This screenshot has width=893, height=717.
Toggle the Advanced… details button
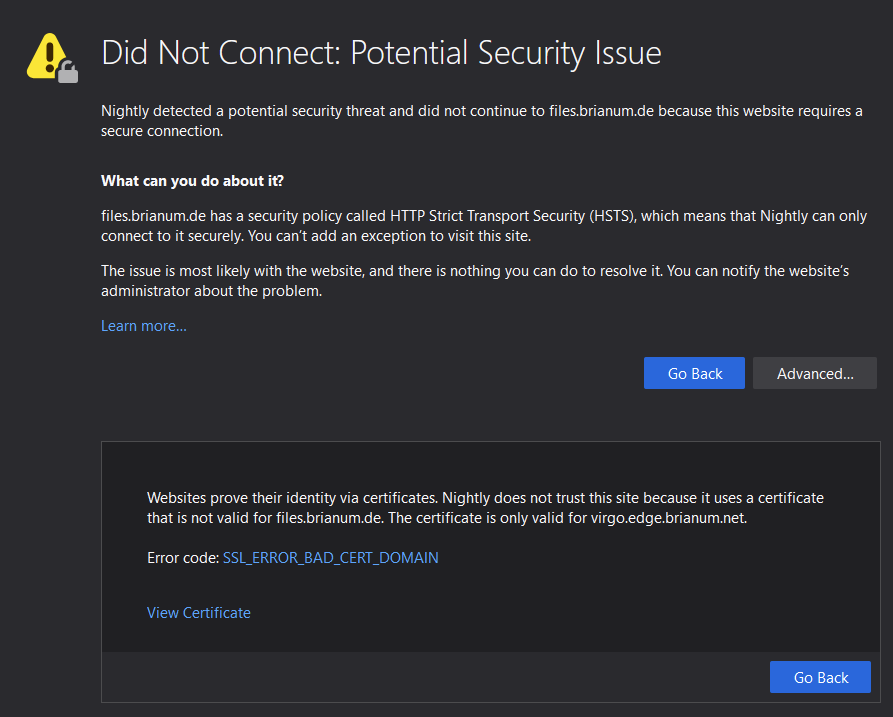click(x=814, y=373)
